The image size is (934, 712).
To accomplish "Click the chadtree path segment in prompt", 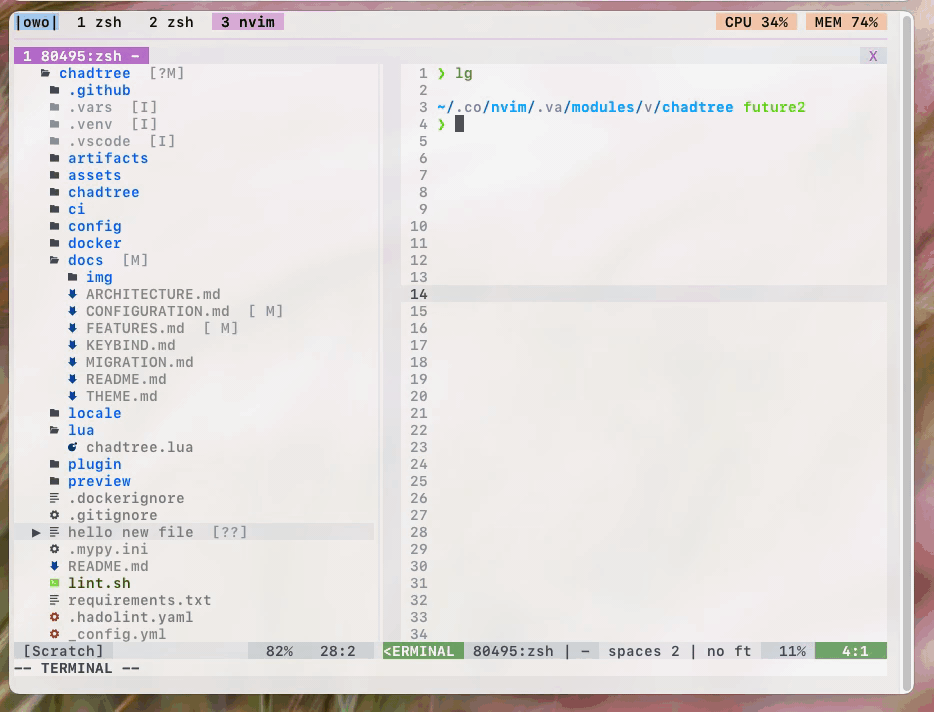I will click(x=698, y=107).
